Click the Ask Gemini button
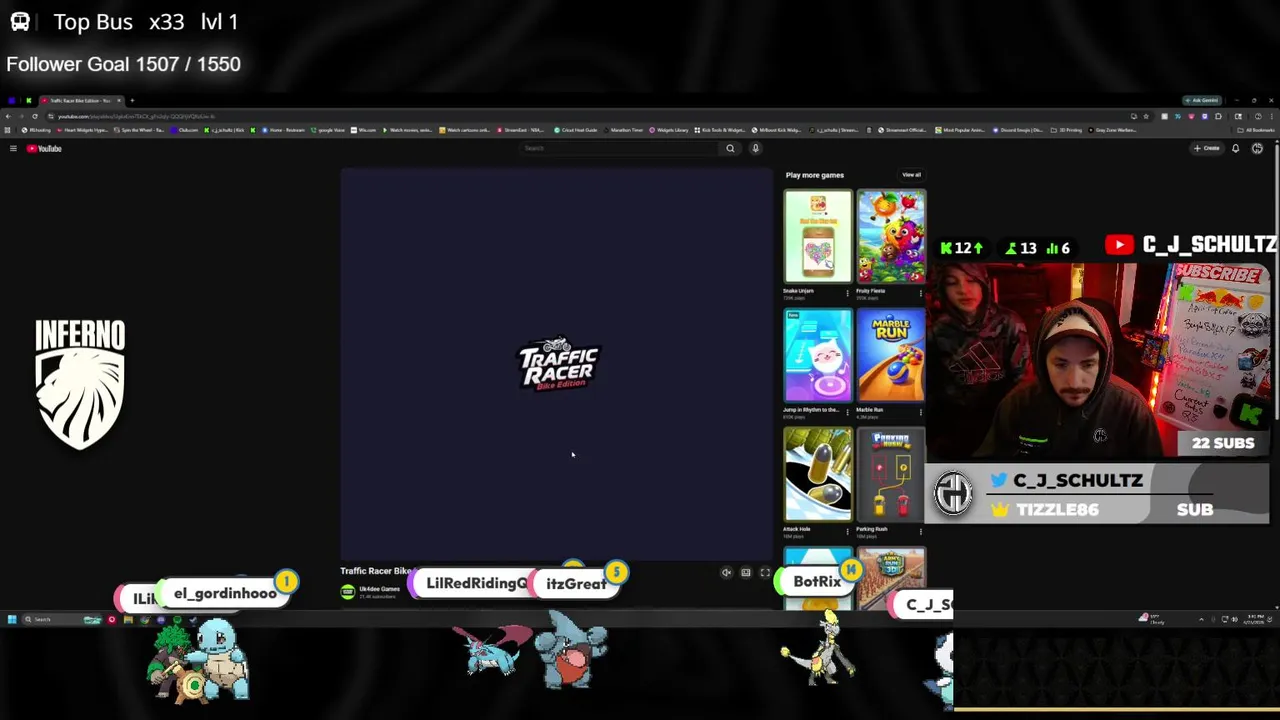This screenshot has height=720, width=1280. tap(1202, 100)
